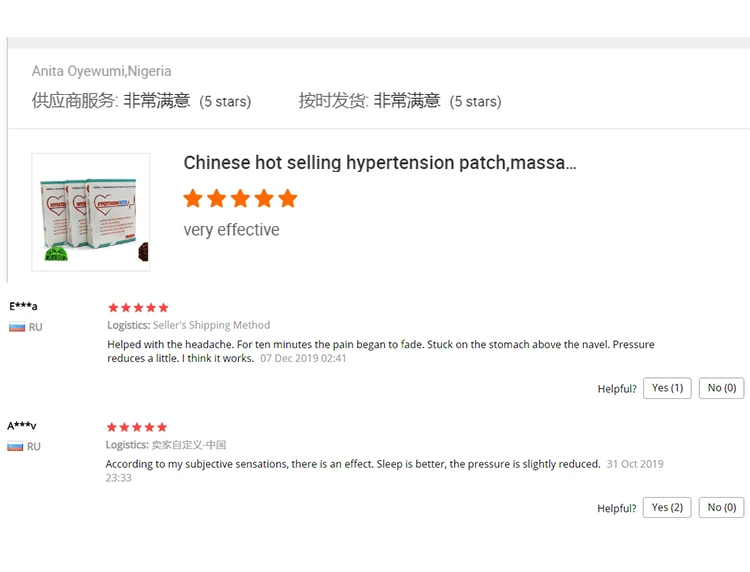Select reviewer name A***v
The height and width of the screenshot is (572, 750).
point(22,426)
